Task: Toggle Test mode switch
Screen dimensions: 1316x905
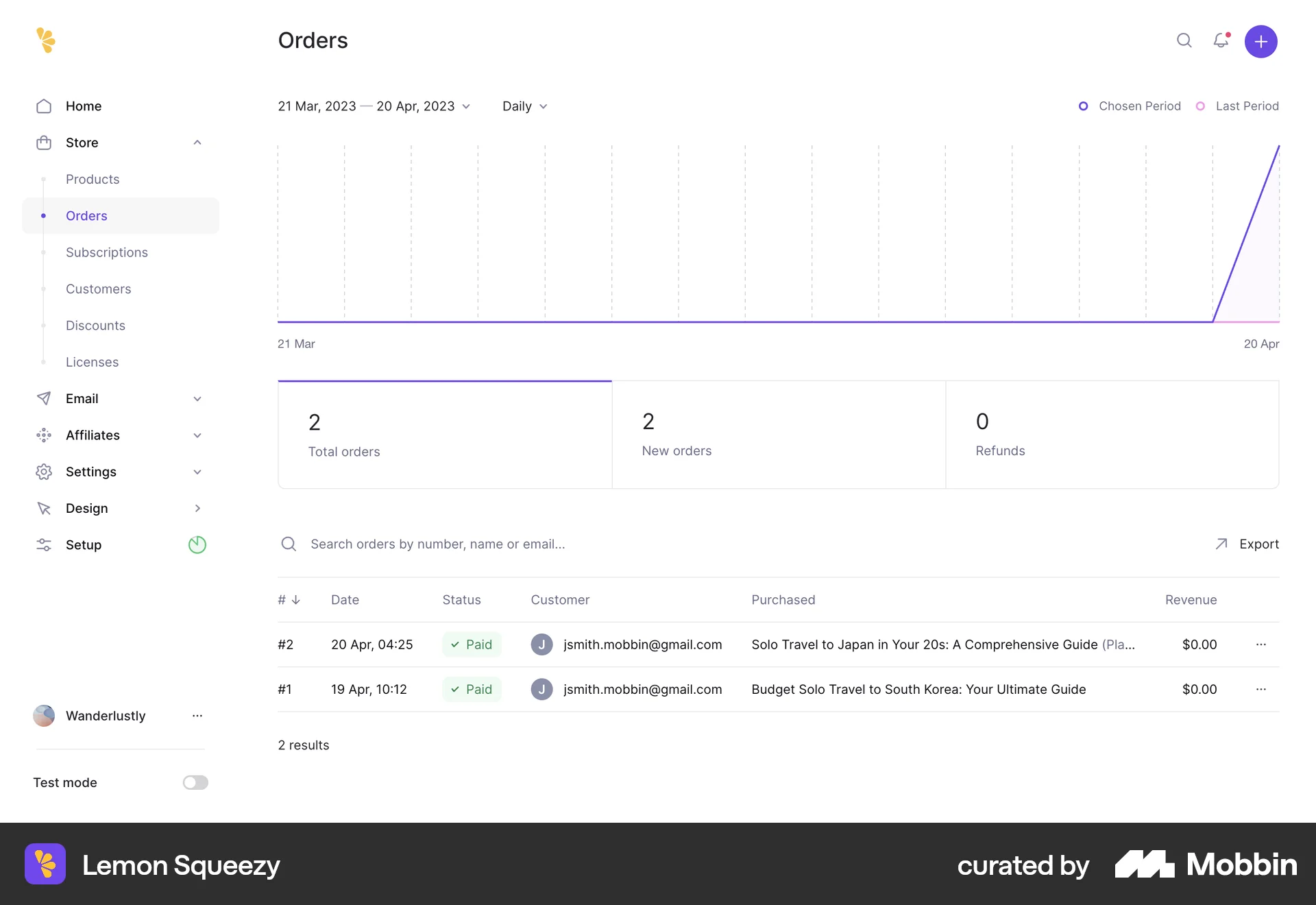Action: [x=195, y=782]
